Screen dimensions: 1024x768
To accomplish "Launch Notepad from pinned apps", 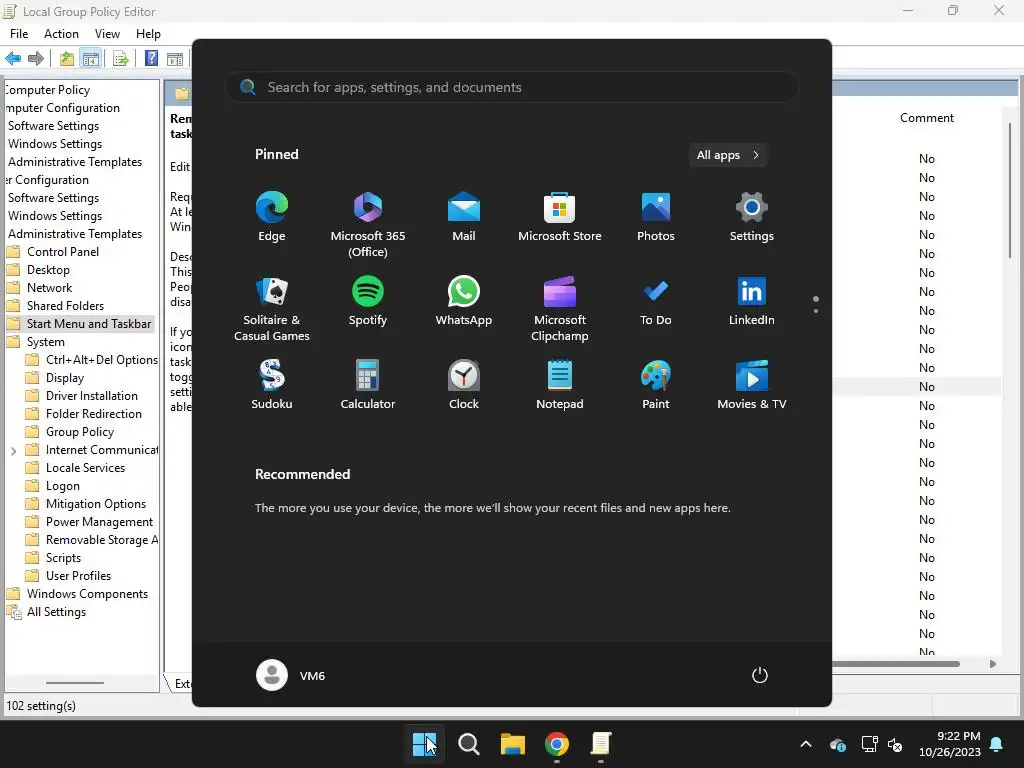I will point(560,385).
